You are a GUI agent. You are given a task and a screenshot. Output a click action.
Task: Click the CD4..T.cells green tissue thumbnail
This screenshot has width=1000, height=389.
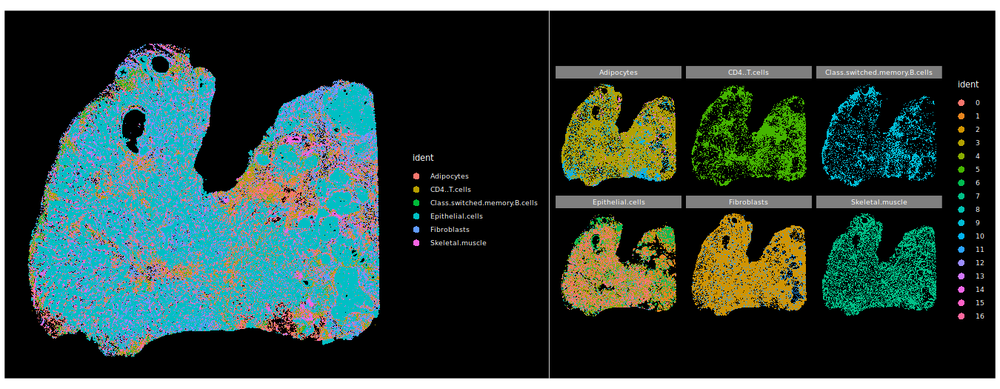[x=749, y=133]
